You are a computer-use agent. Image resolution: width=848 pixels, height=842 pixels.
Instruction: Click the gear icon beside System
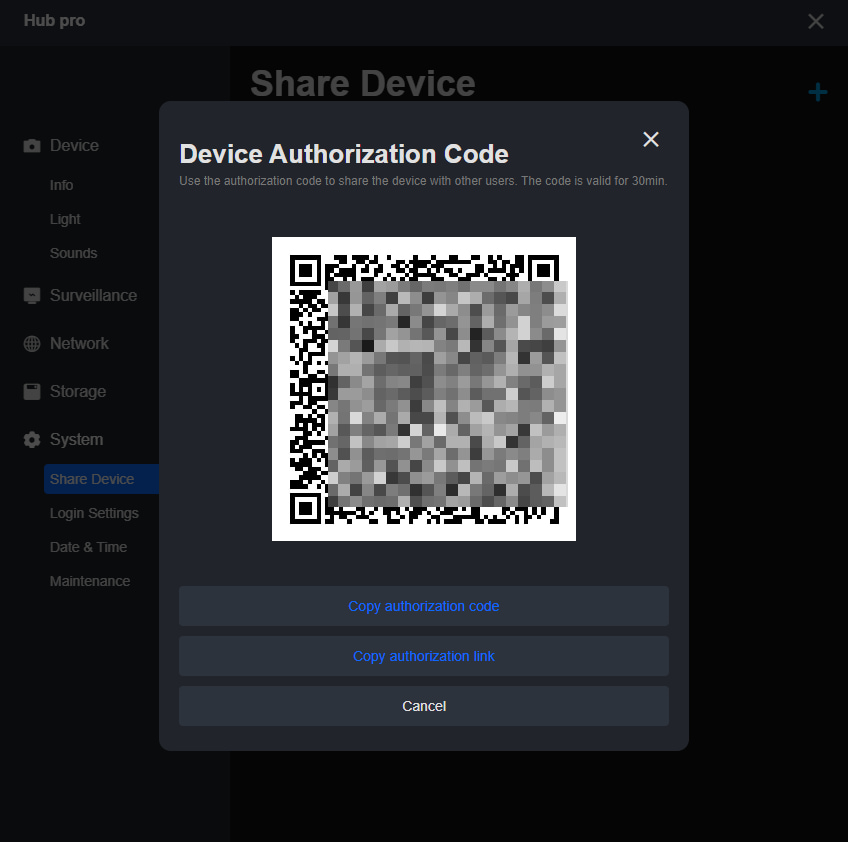(32, 440)
